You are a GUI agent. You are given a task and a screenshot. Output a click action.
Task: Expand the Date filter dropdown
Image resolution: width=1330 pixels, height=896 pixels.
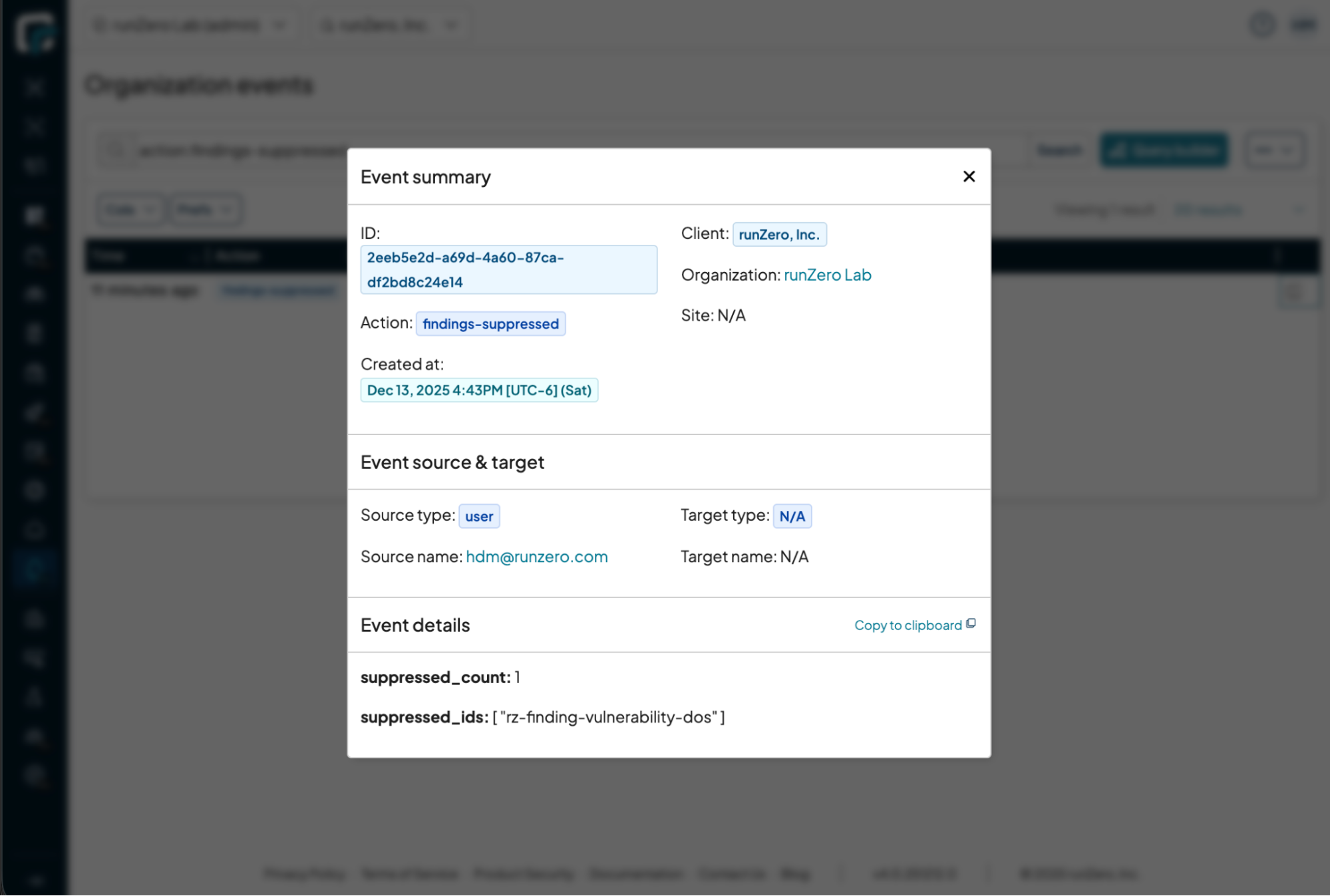pos(130,210)
